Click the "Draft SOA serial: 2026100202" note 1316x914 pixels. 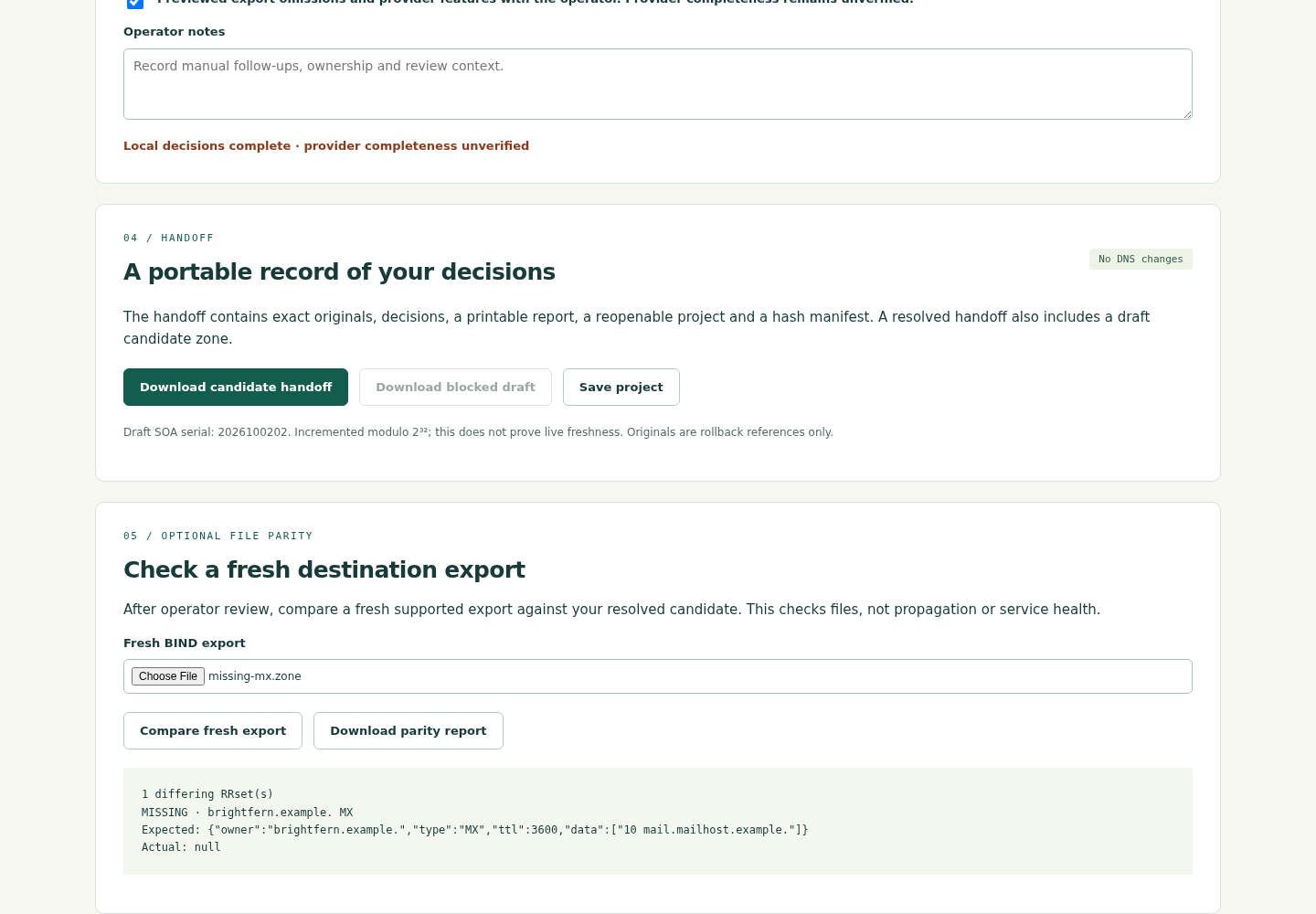tap(478, 432)
